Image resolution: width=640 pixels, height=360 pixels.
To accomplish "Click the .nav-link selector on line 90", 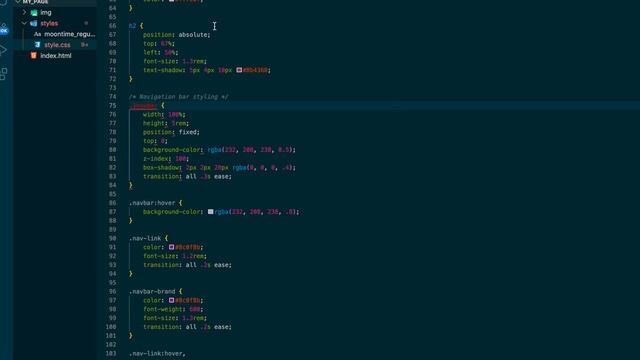I will click(145, 238).
